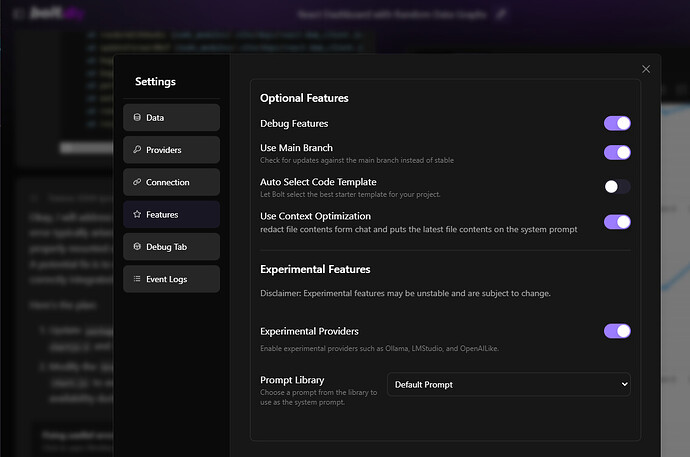Screen dimensions: 690x457
Task: Click the Use Main Branch label
Action: pyautogui.click(x=296, y=148)
